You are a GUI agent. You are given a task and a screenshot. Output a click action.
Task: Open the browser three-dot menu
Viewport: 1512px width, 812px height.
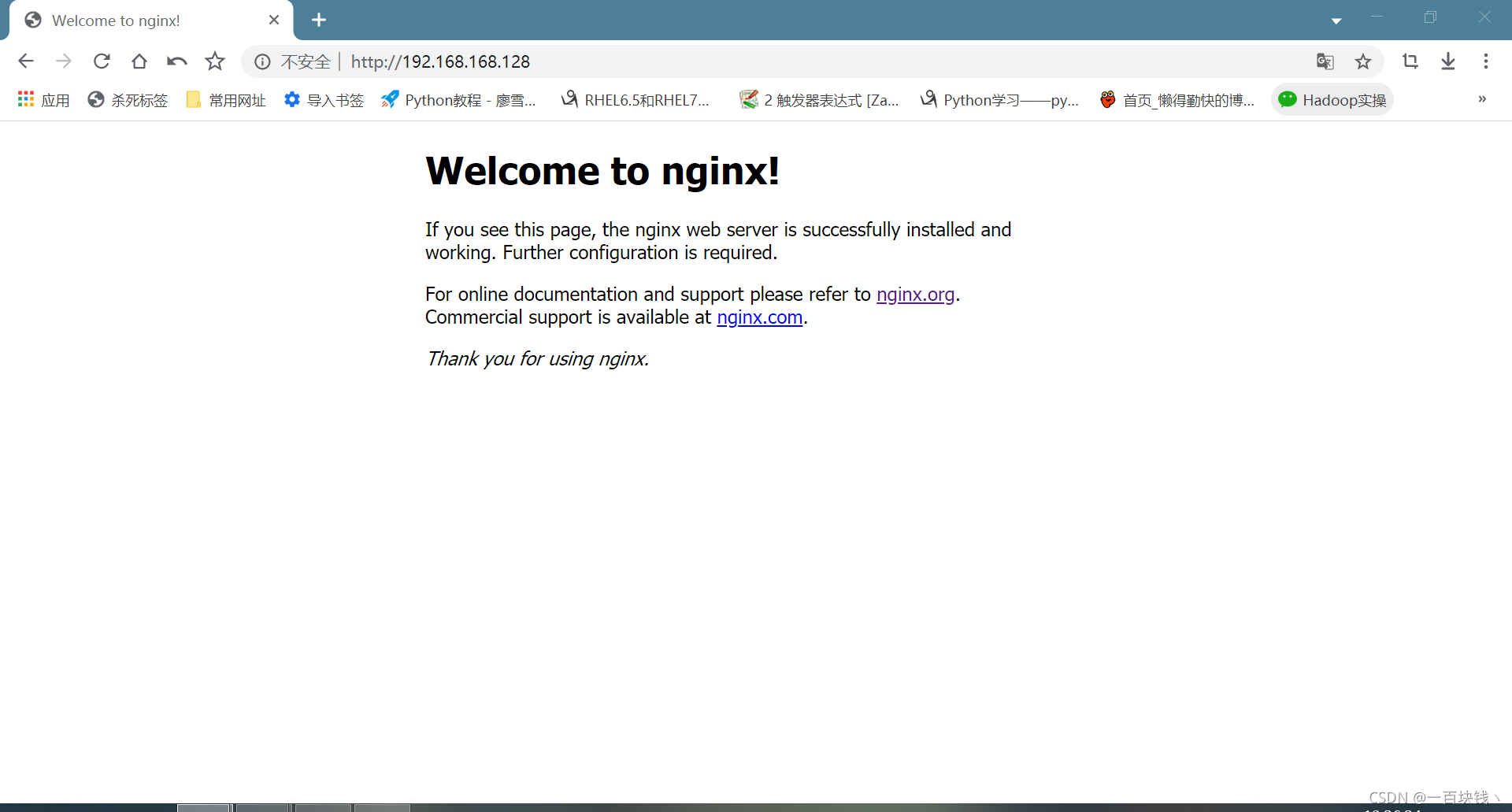click(1486, 61)
